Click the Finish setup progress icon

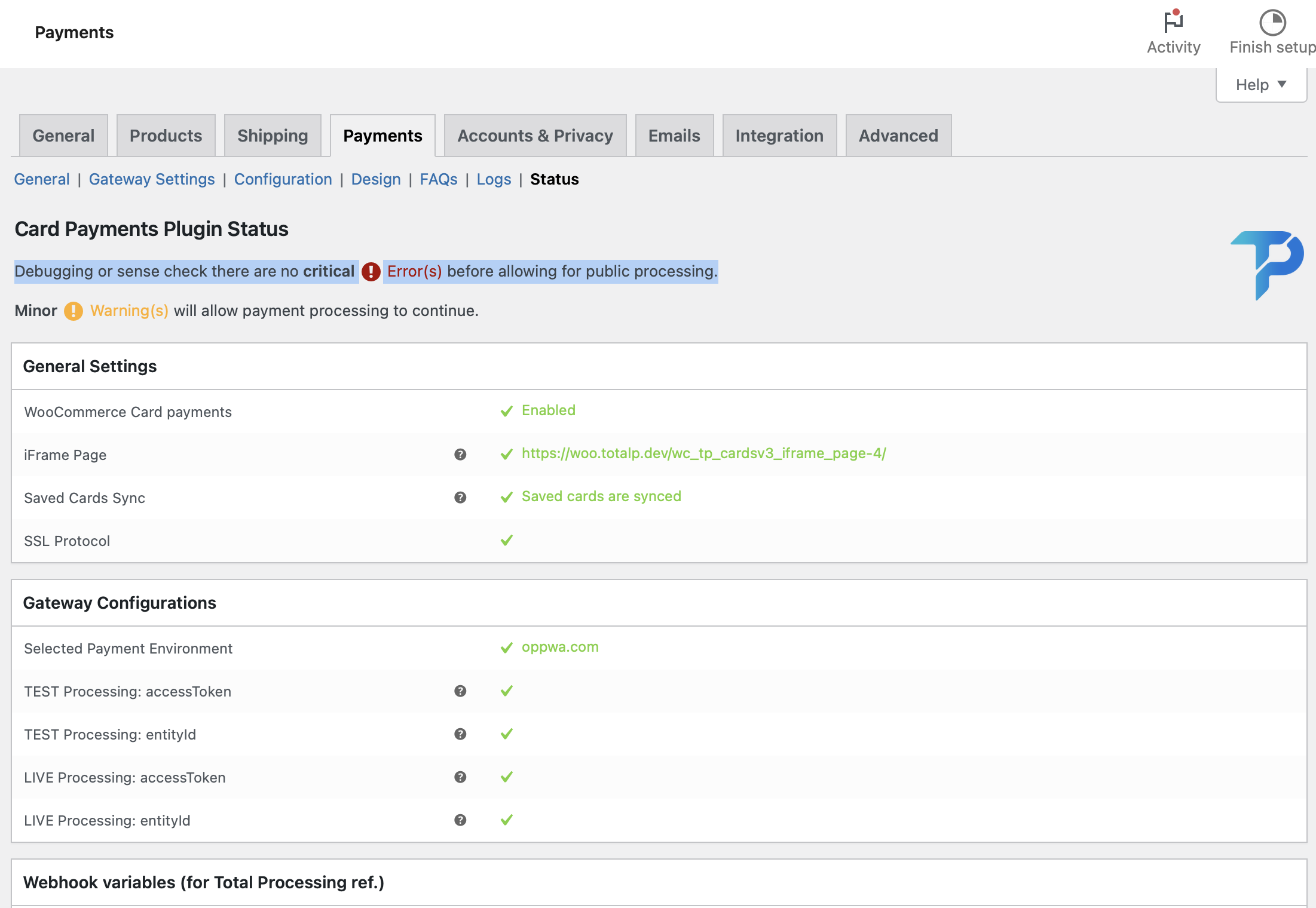click(1272, 23)
